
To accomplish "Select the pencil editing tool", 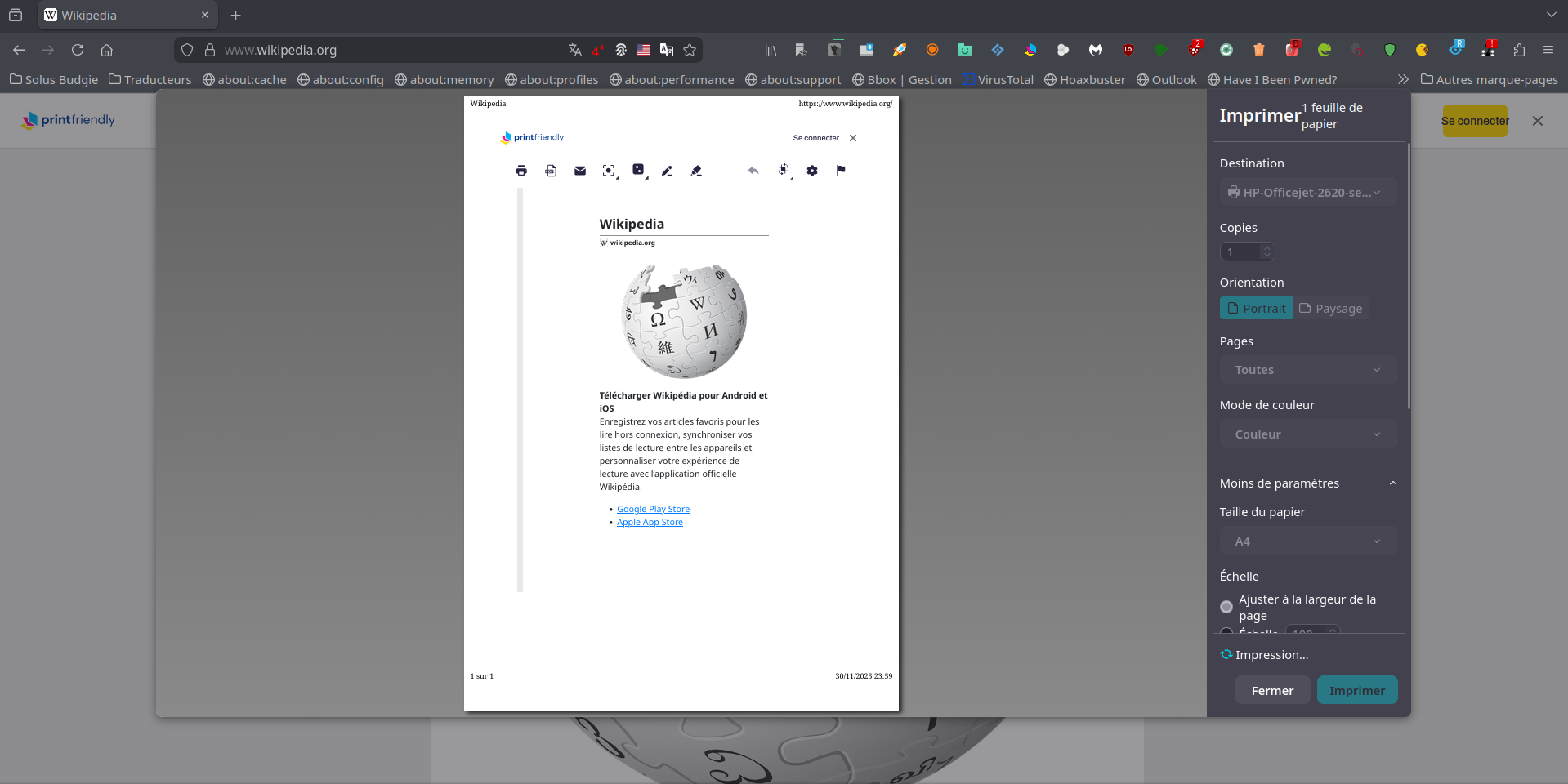I will coord(667,171).
